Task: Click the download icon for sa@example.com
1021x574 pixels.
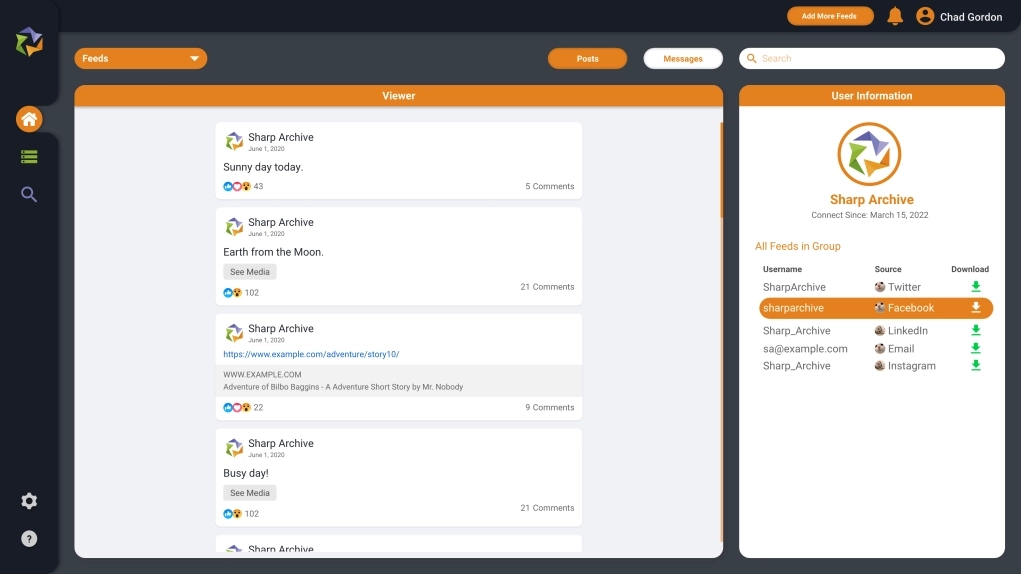Action: 975,348
